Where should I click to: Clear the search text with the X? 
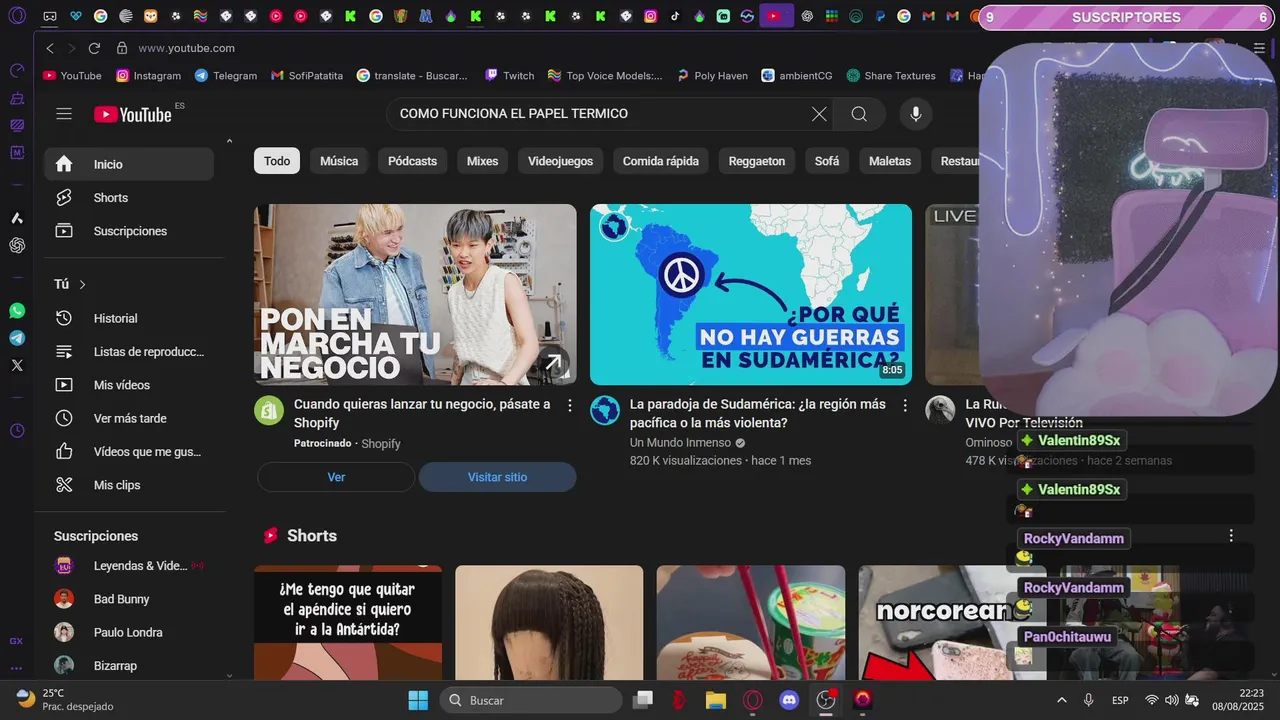(819, 114)
